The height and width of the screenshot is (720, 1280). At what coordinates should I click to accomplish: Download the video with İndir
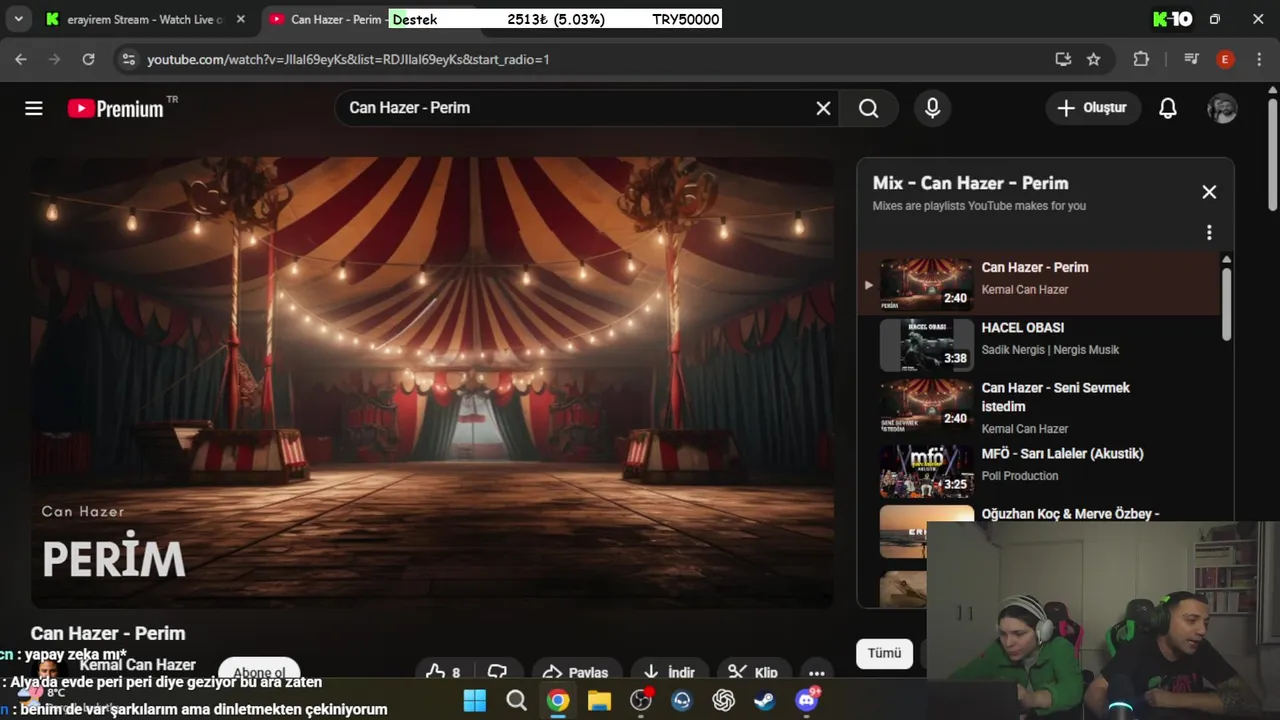point(669,672)
